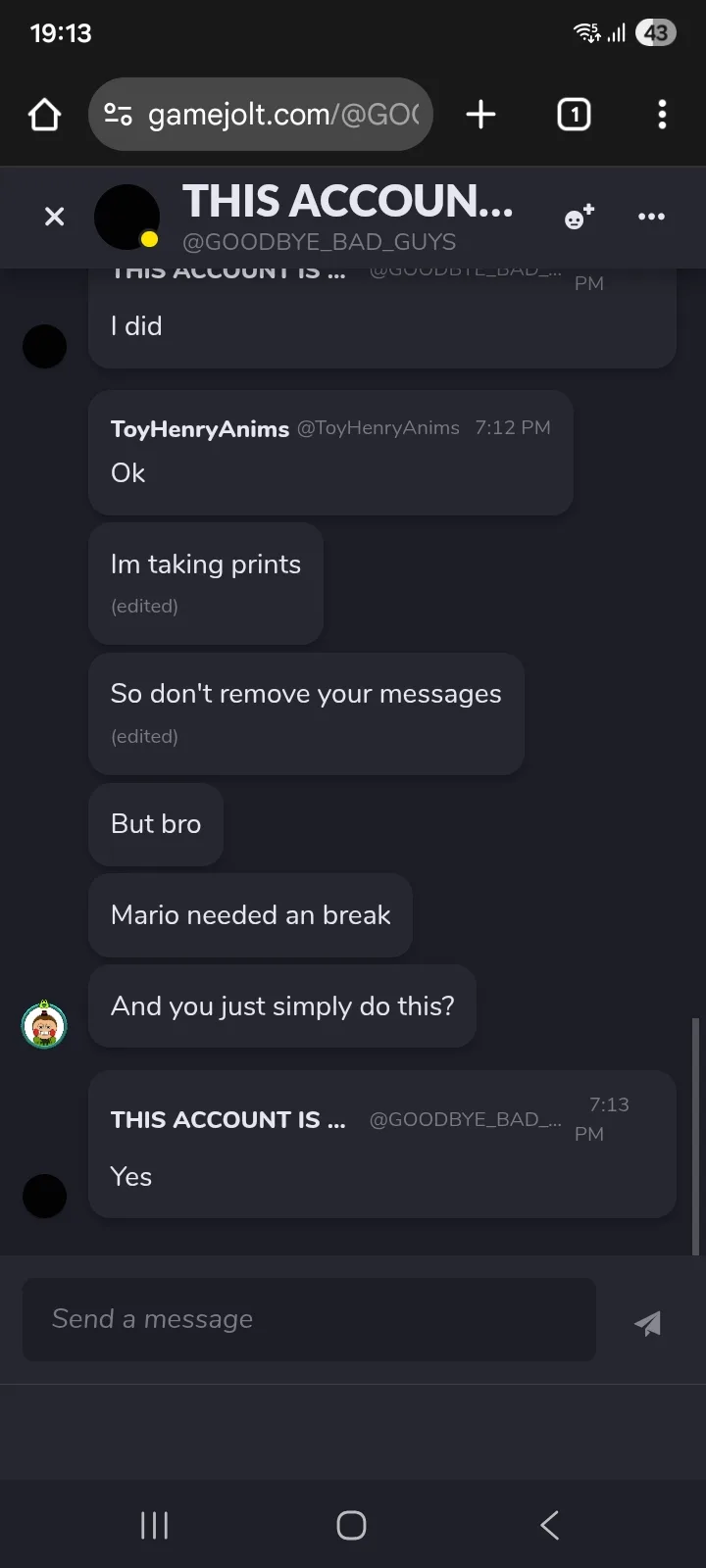Tap the black header profile avatar
This screenshot has width=706, height=1568.
click(126, 217)
